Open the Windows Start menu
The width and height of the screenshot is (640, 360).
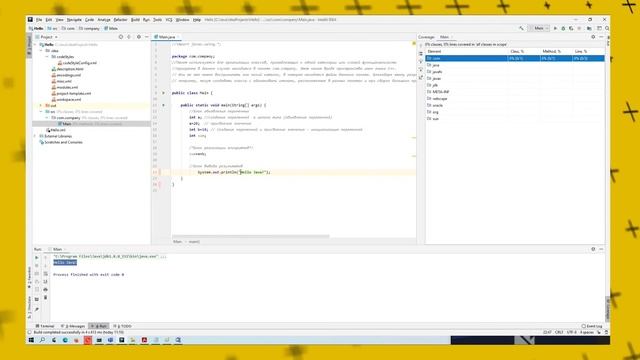pyautogui.click(x=31, y=340)
